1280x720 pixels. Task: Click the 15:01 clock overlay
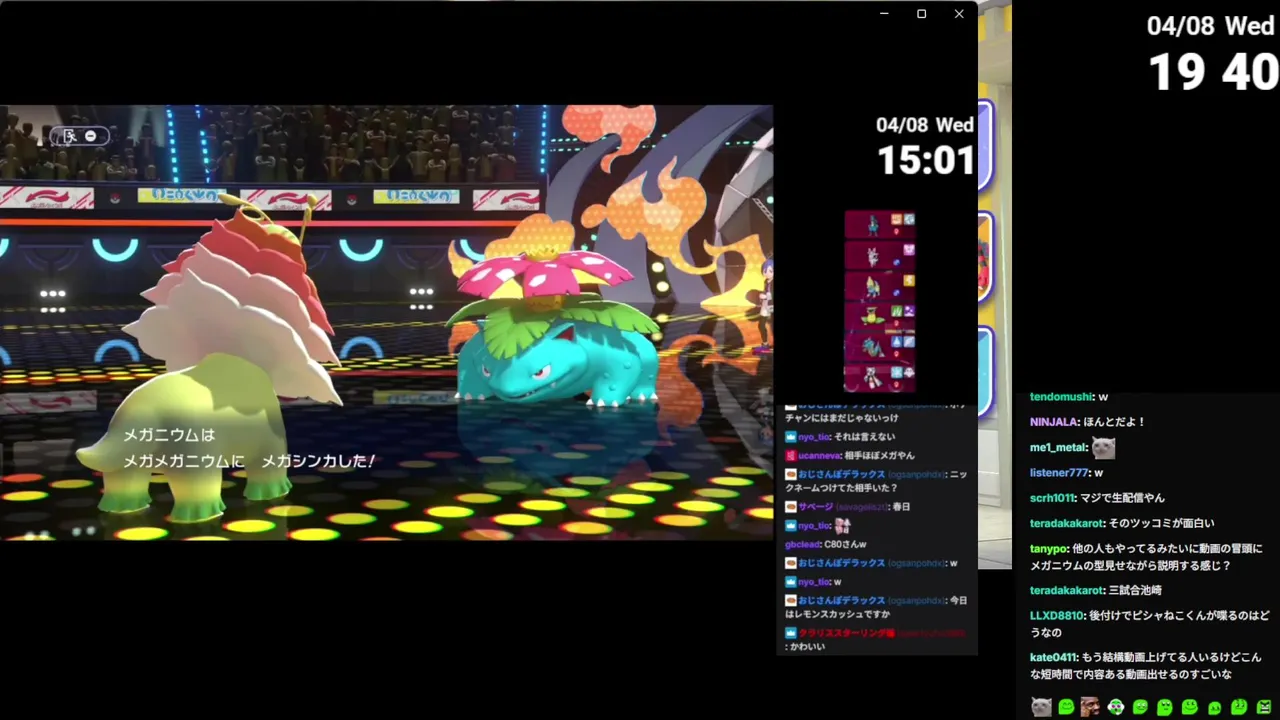(x=925, y=160)
